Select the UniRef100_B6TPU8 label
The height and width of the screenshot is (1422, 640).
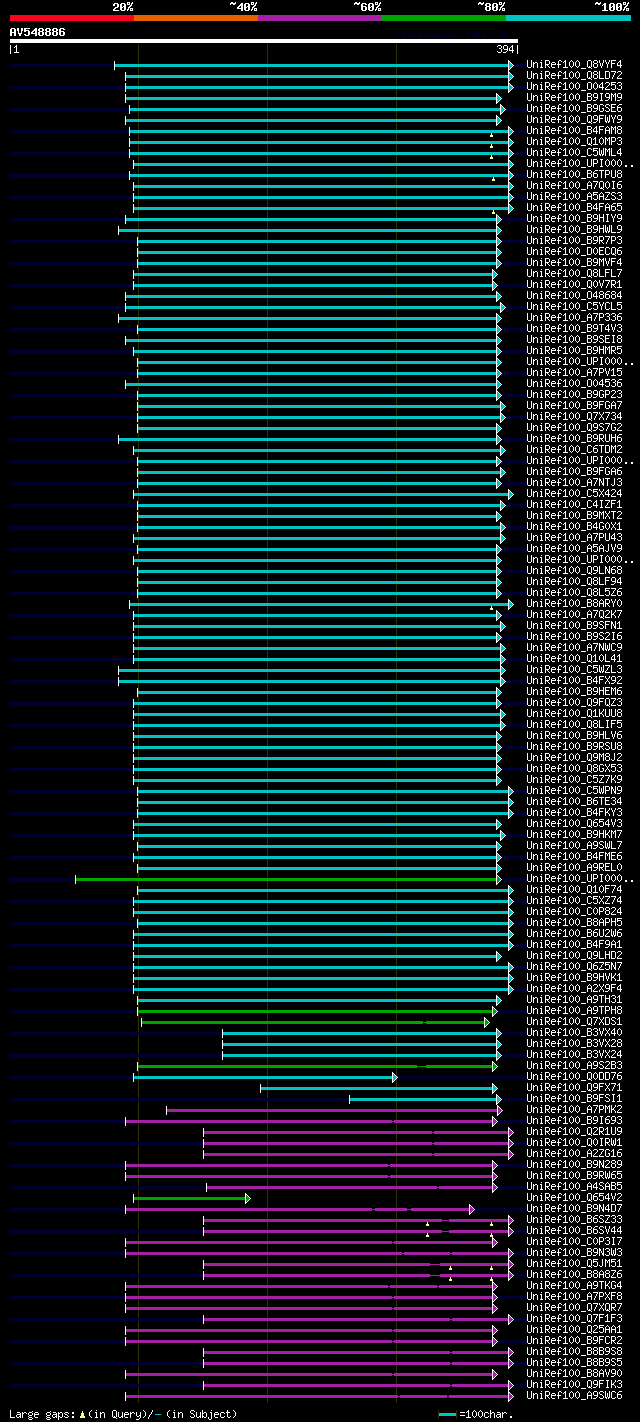click(574, 174)
